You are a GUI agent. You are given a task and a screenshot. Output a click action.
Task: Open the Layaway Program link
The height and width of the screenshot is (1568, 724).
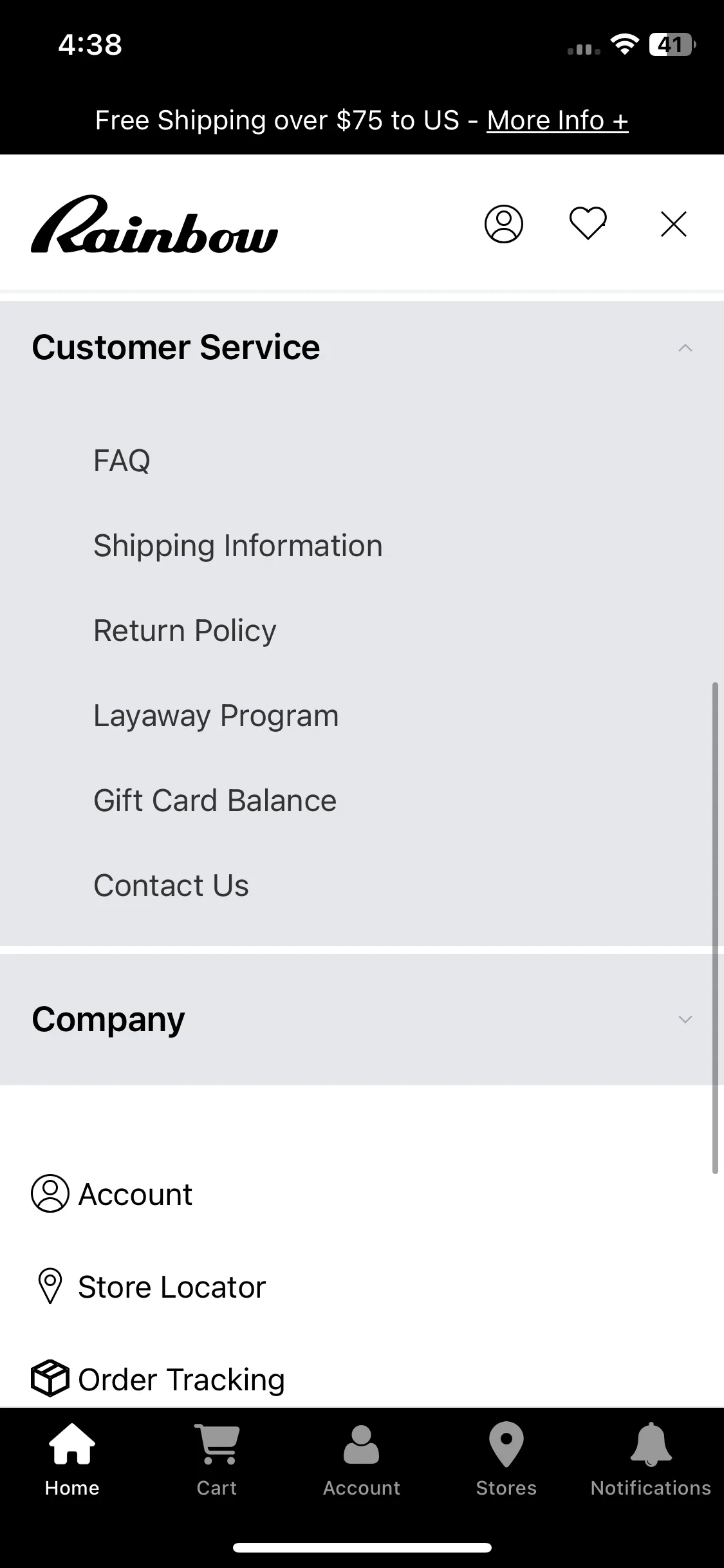pos(216,716)
